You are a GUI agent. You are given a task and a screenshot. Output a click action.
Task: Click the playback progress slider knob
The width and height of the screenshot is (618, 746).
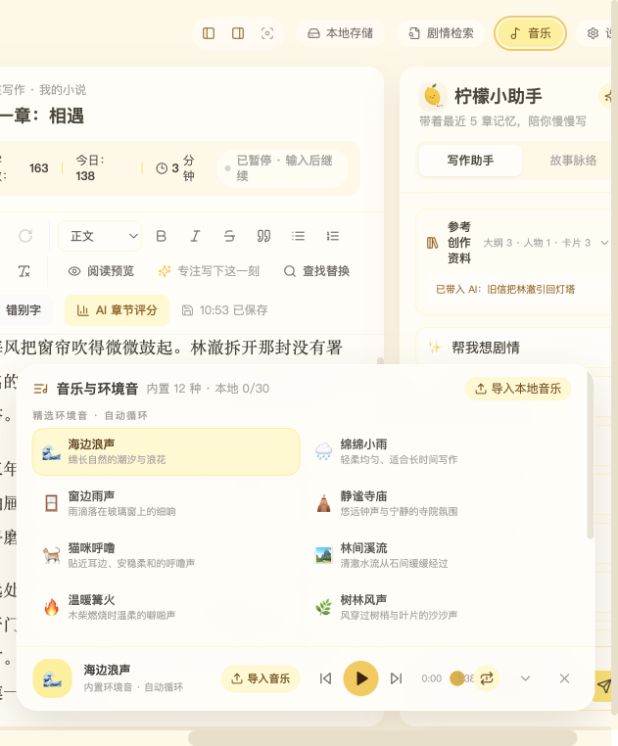click(457, 678)
